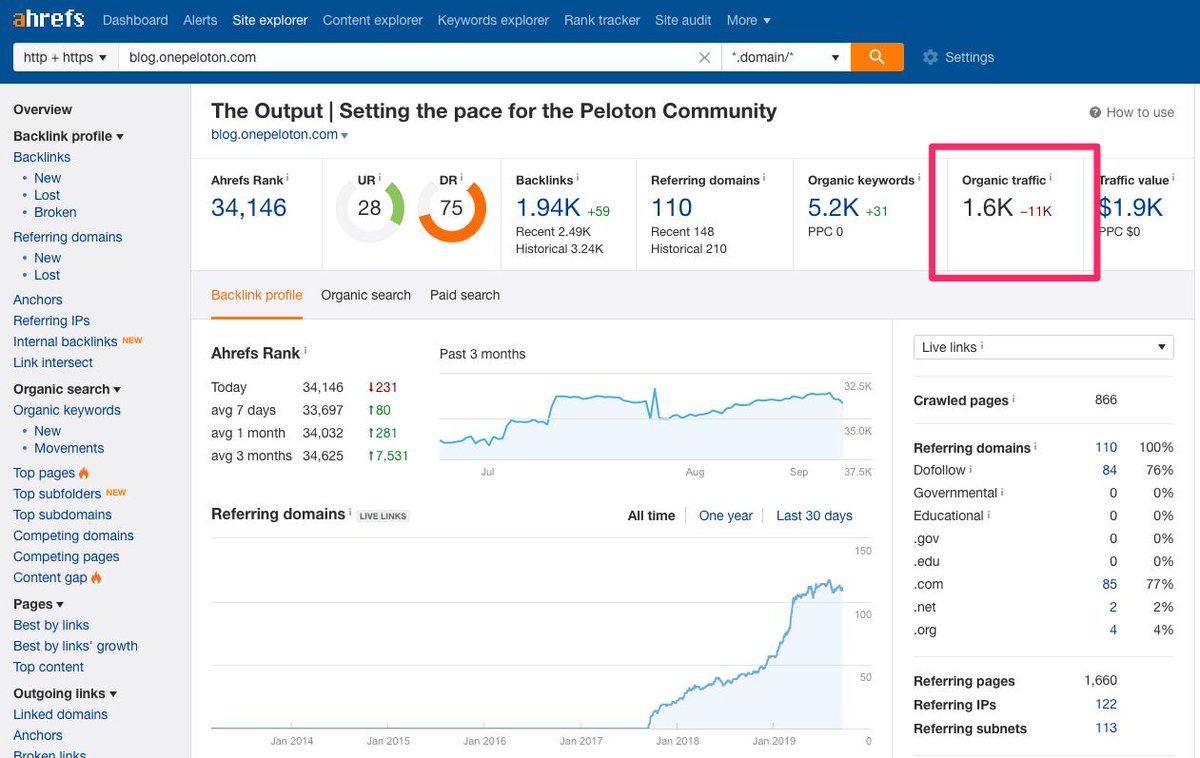Open Movements in the sidebar
Viewport: 1200px width, 758px height.
pos(69,448)
